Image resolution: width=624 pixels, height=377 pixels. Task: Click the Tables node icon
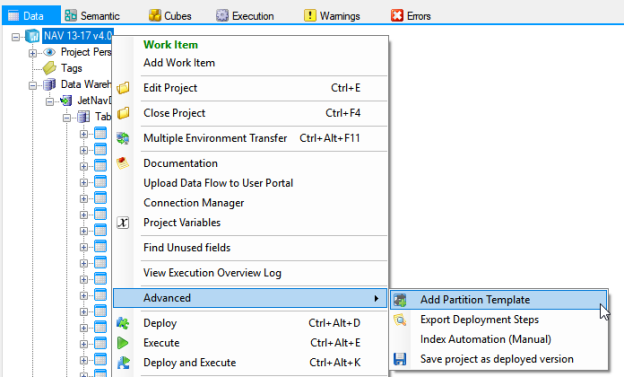83,117
